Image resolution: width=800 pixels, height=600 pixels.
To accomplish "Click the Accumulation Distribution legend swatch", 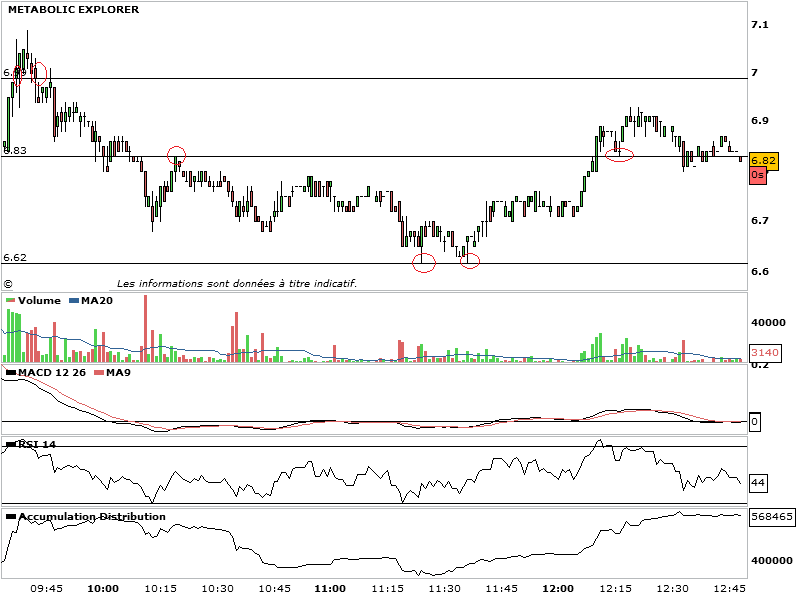I will tap(11, 517).
